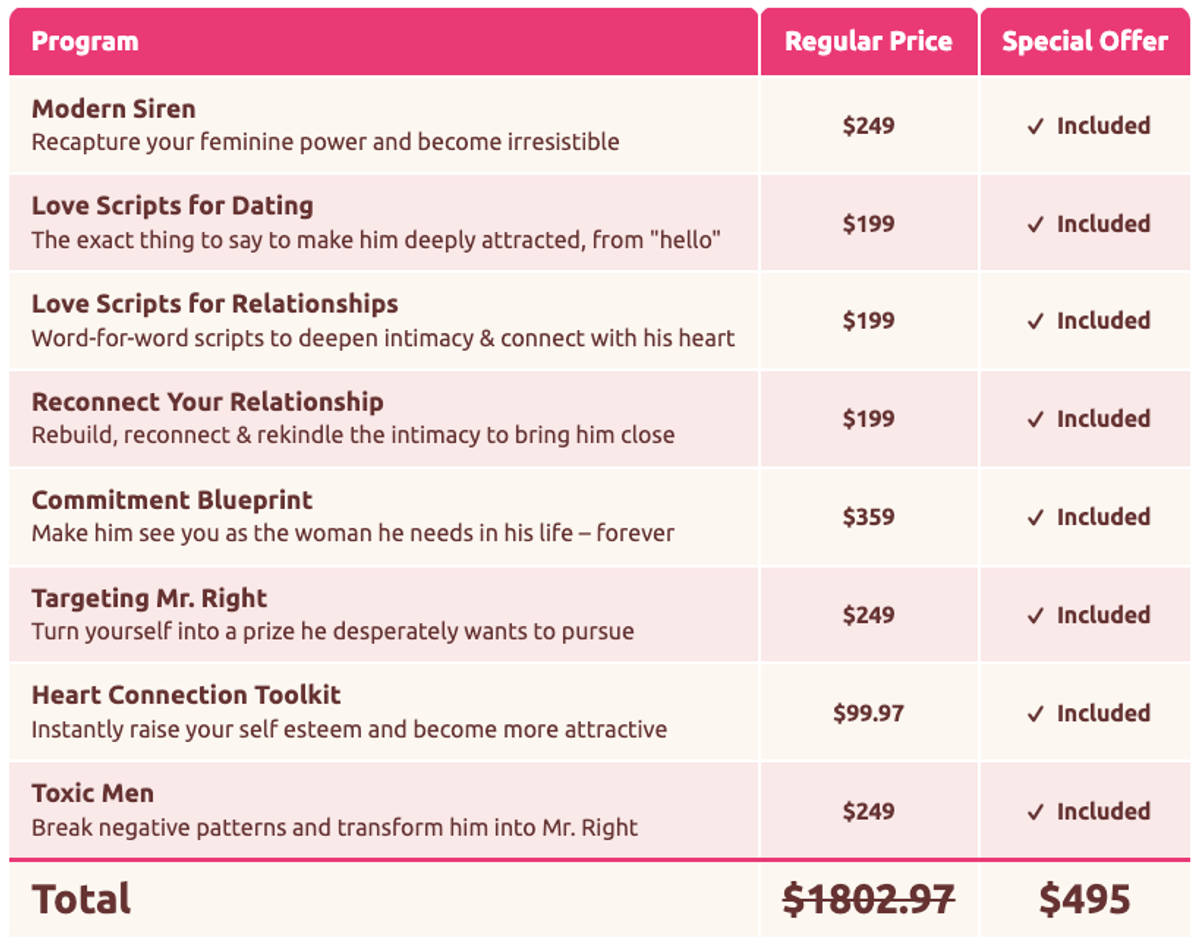Click the checkmark in Reconnect Your Relationship row
This screenshot has width=1200, height=948.
coord(1035,419)
